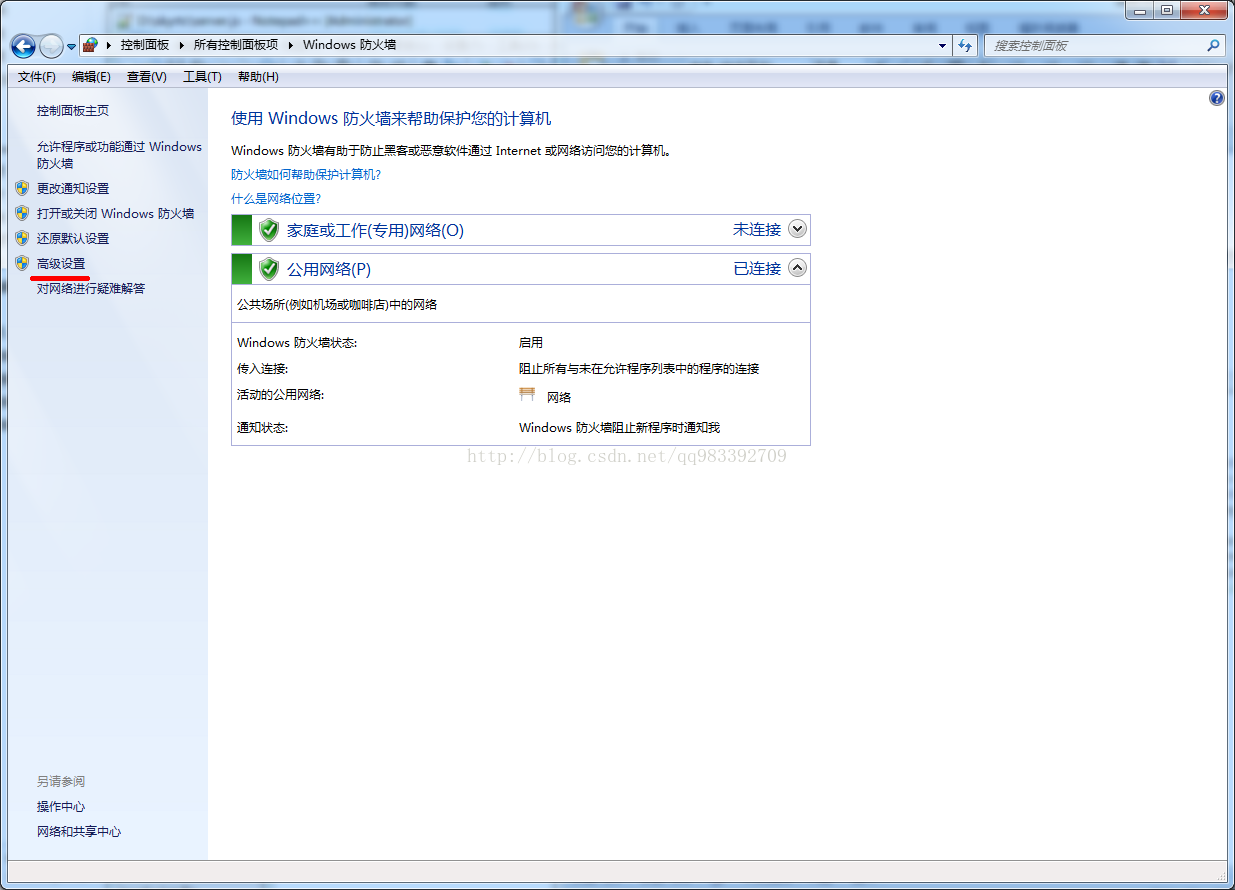The width and height of the screenshot is (1235, 890).
Task: Open 网络和共享中心 link
Action: [79, 831]
